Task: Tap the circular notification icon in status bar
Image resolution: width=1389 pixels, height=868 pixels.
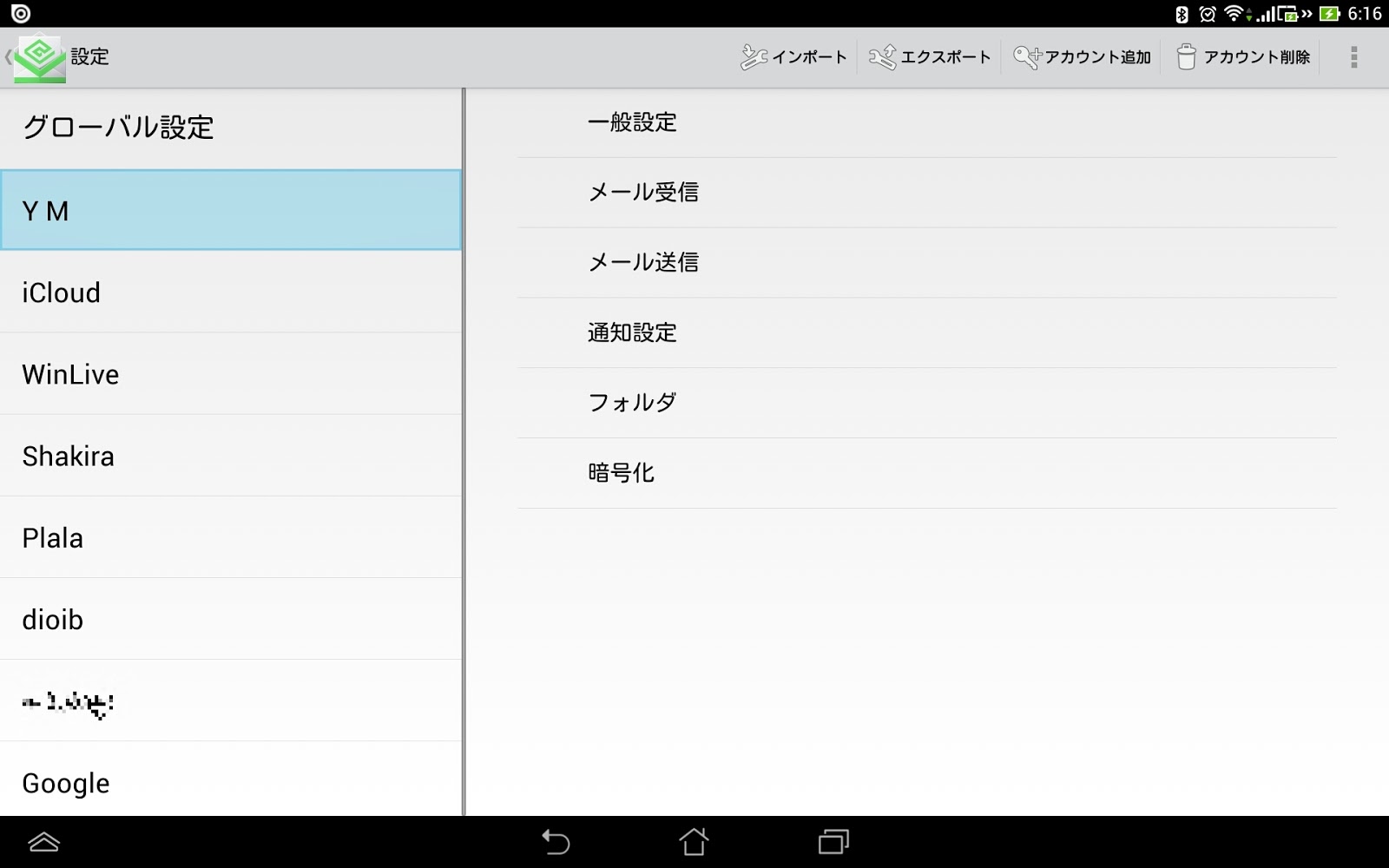Action: [20, 14]
